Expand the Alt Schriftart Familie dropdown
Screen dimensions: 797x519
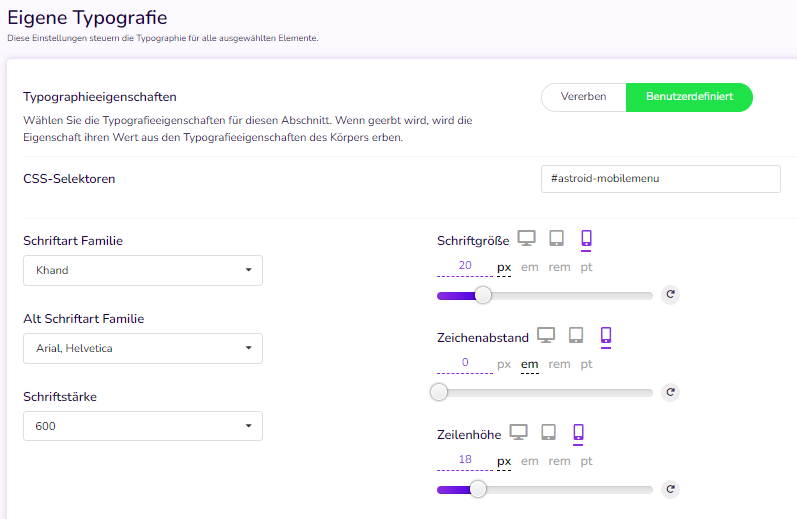point(143,348)
